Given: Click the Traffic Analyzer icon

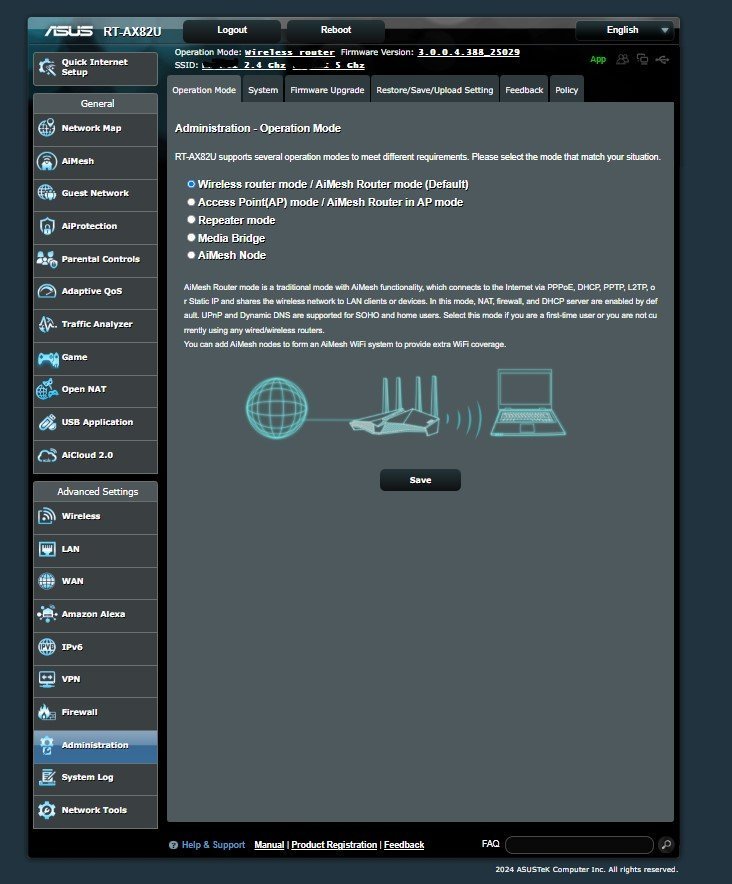Looking at the screenshot, I should click(47, 324).
